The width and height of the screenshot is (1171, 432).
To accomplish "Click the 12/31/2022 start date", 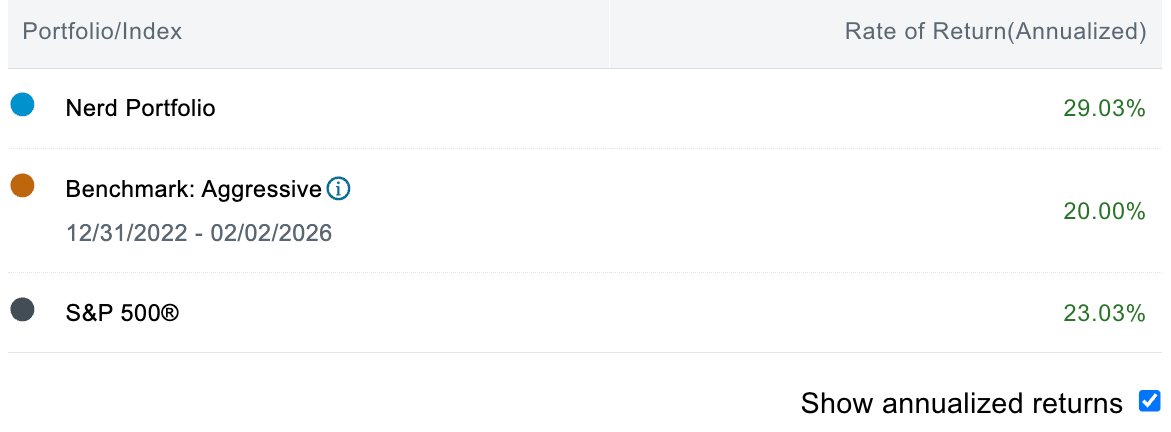I will (x=126, y=234).
